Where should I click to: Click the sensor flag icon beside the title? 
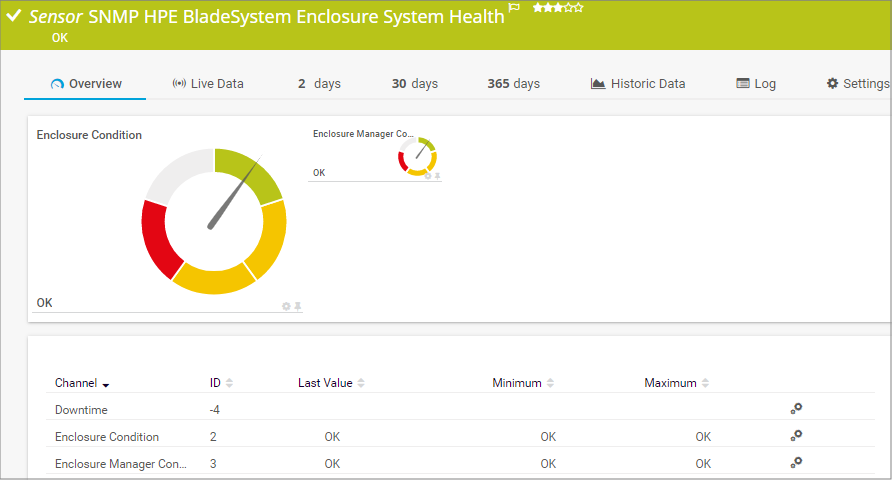click(514, 8)
